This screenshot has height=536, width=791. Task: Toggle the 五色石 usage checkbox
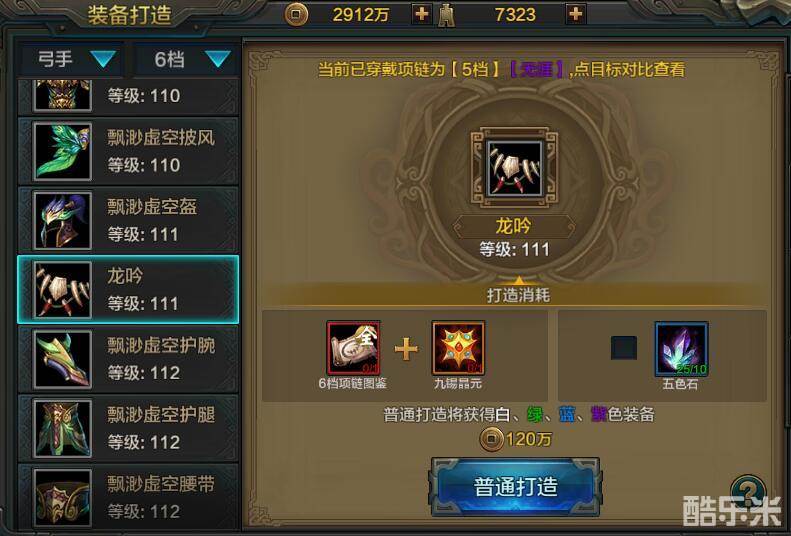(x=624, y=348)
